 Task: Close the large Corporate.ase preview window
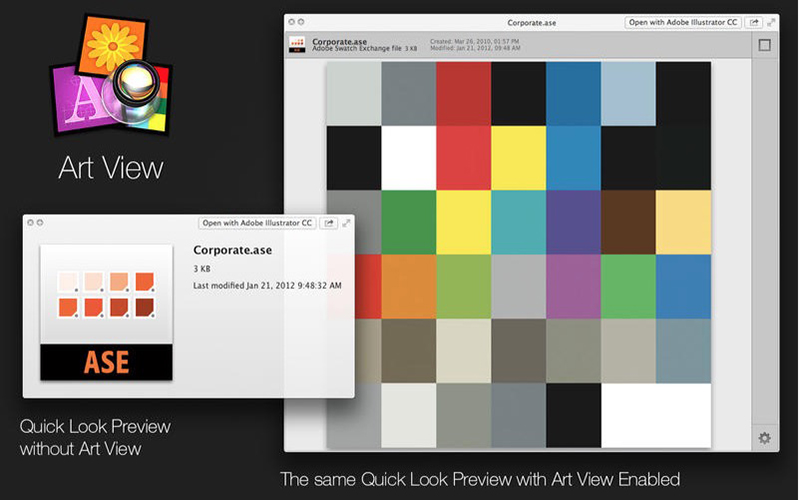pos(291,22)
